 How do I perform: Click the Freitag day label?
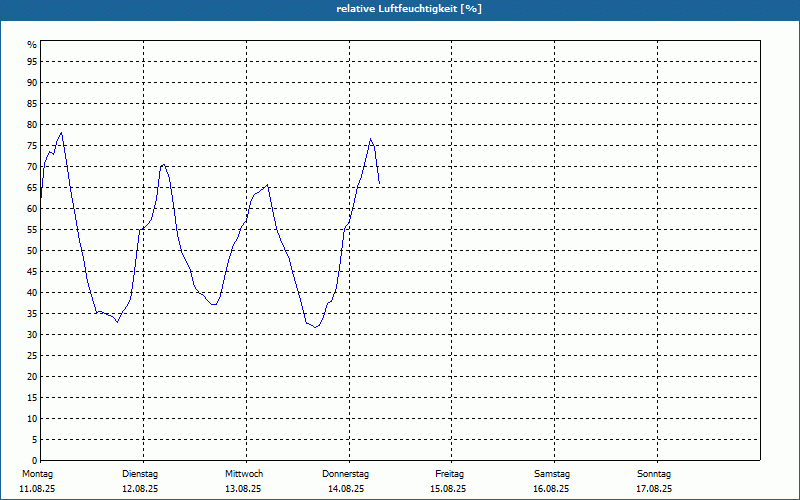click(x=449, y=474)
